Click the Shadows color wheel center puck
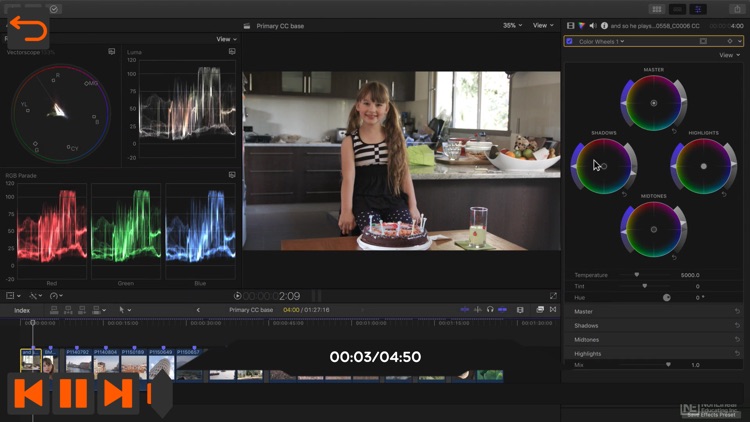The width and height of the screenshot is (750, 422). [x=604, y=166]
